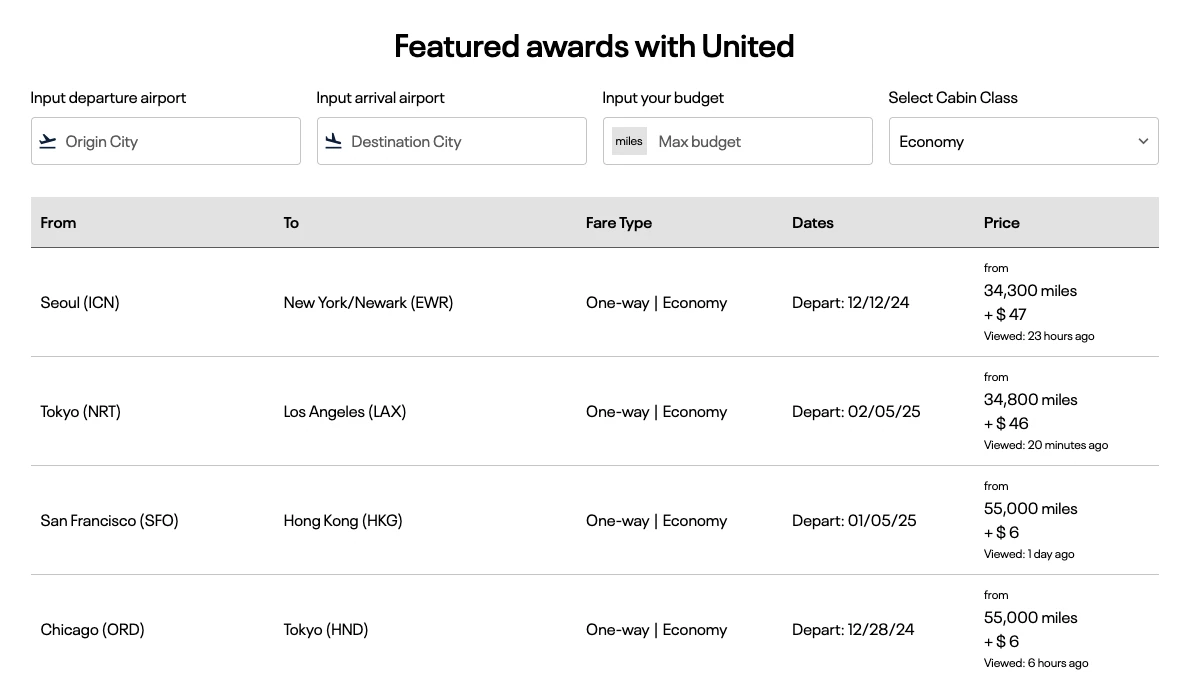
Task: Click the 34,300 miles price for Seoul flight
Action: 1030,291
